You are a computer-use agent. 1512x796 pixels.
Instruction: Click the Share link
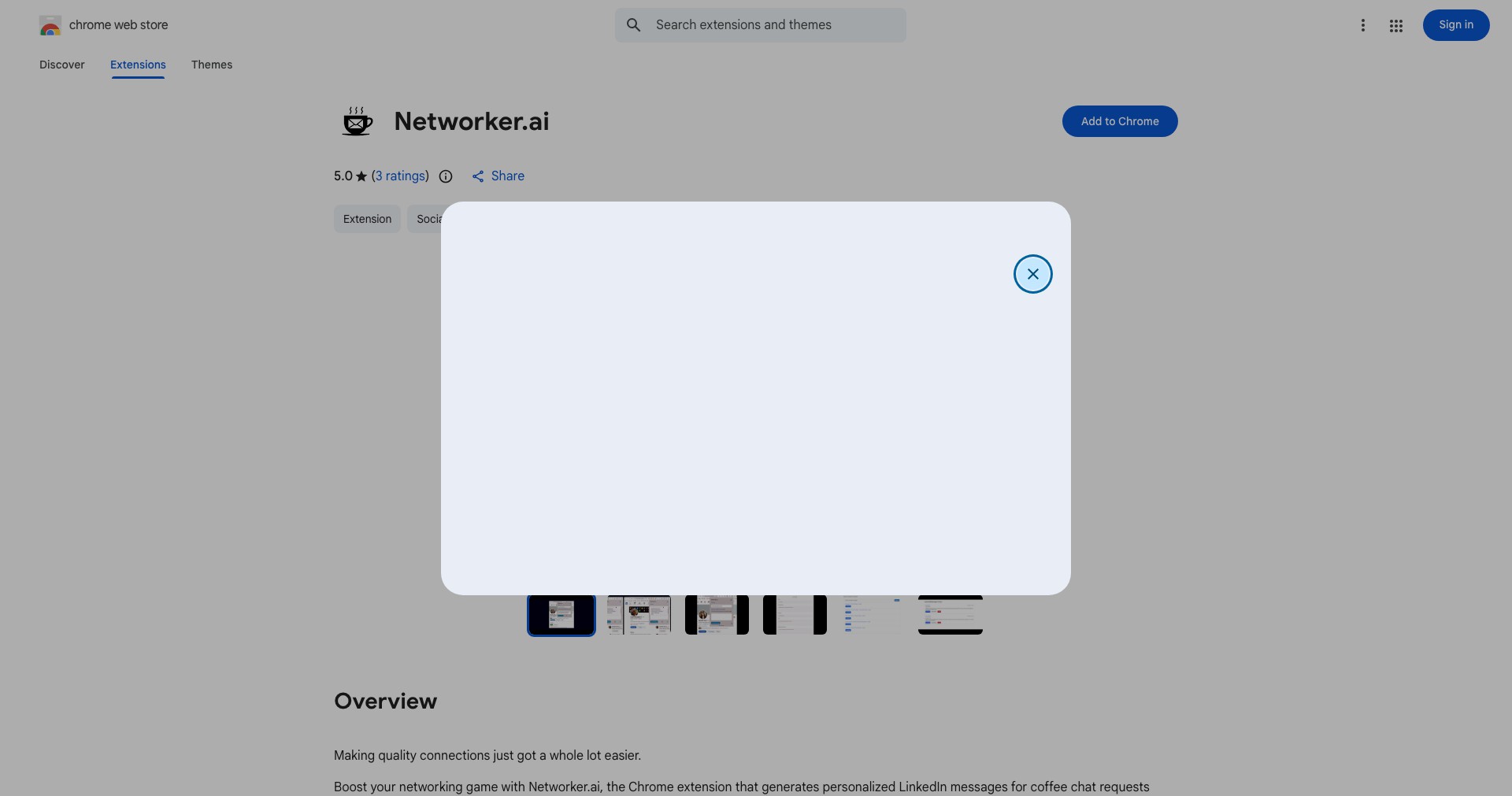tap(498, 176)
